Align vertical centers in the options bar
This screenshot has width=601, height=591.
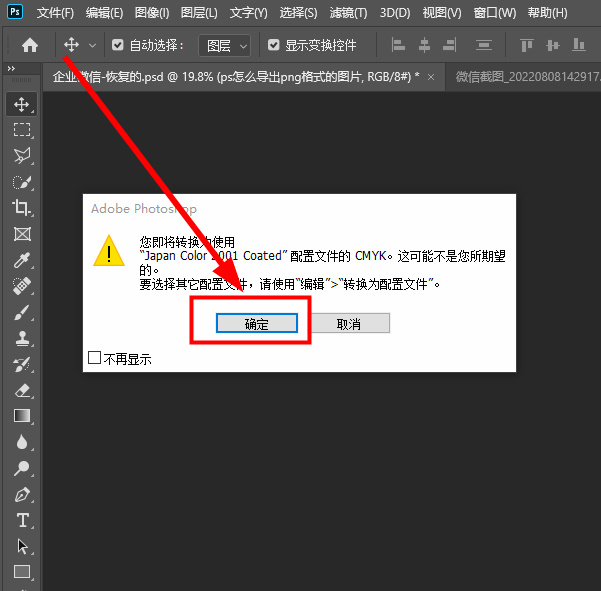553,45
